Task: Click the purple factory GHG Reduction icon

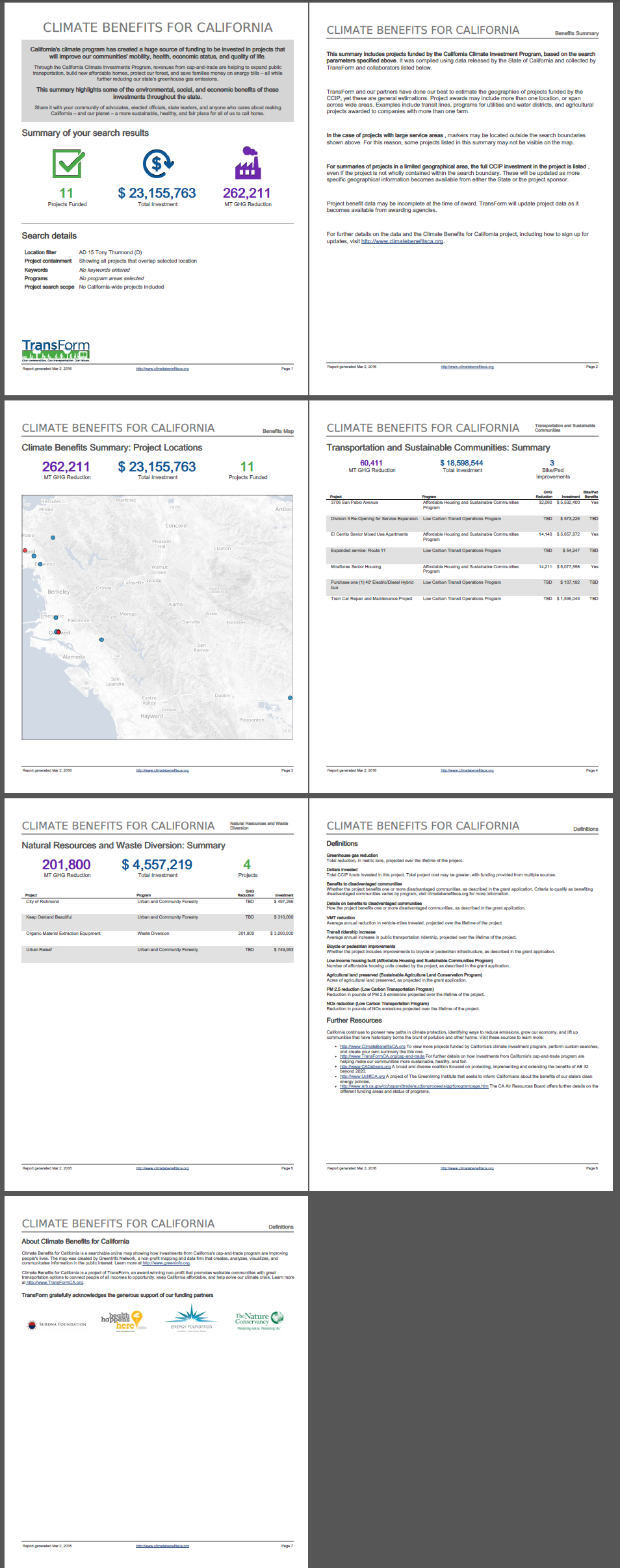Action: pos(248,163)
